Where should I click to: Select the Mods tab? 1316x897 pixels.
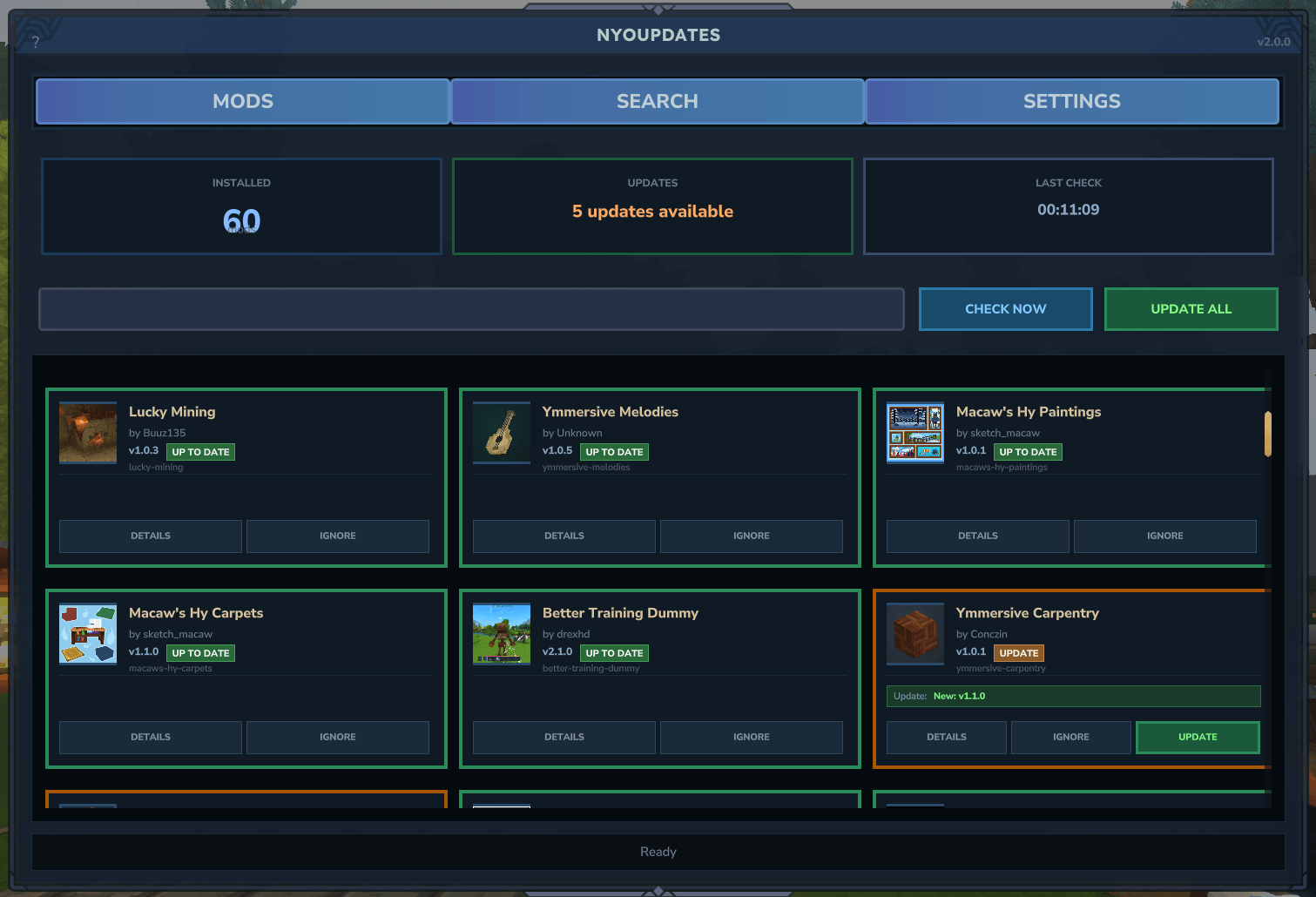243,101
